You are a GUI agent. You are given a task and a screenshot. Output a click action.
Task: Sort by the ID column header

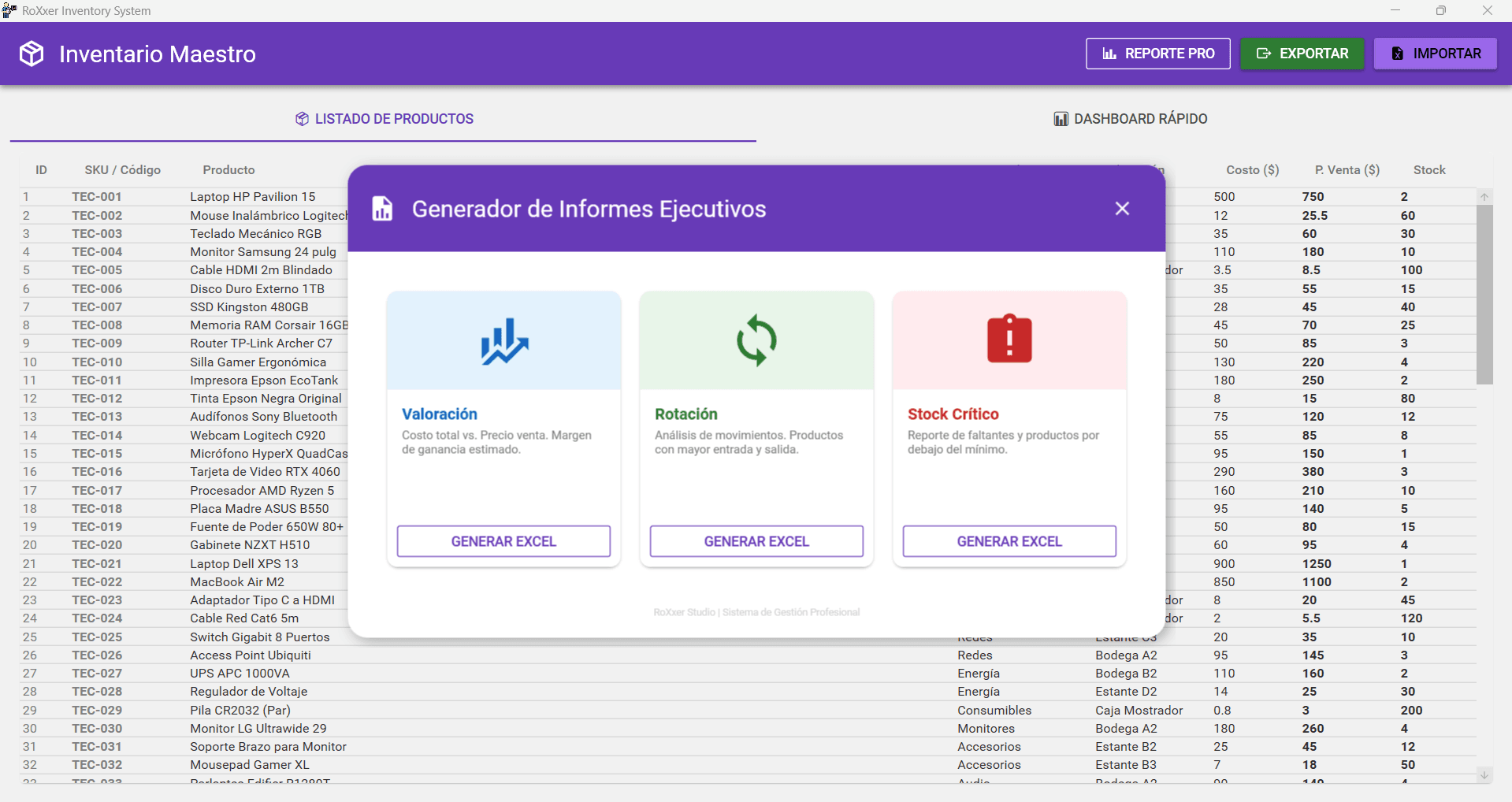coord(41,170)
